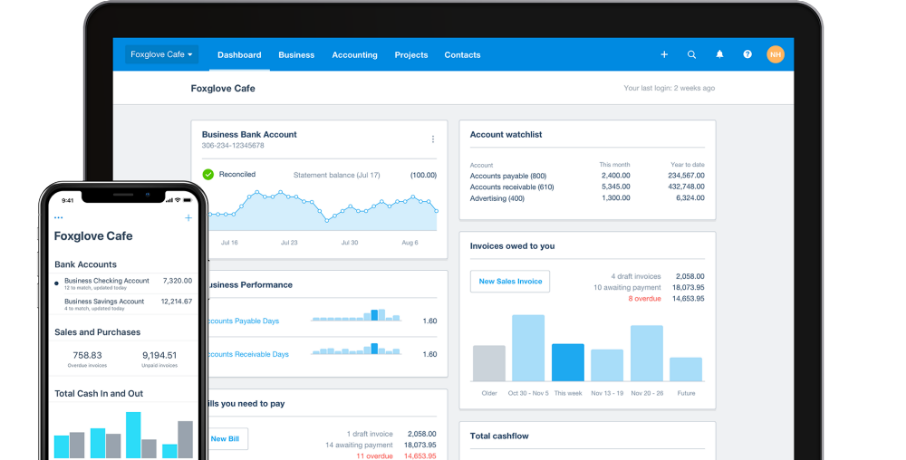The image size is (906, 460).
Task: Click the This week bar in the invoices chart
Action: coord(568,362)
